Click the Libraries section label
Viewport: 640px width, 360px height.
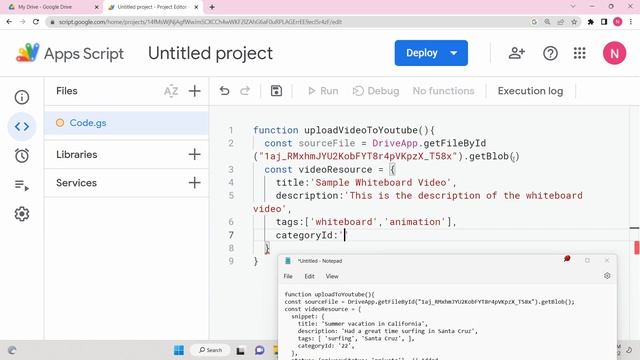click(x=77, y=154)
